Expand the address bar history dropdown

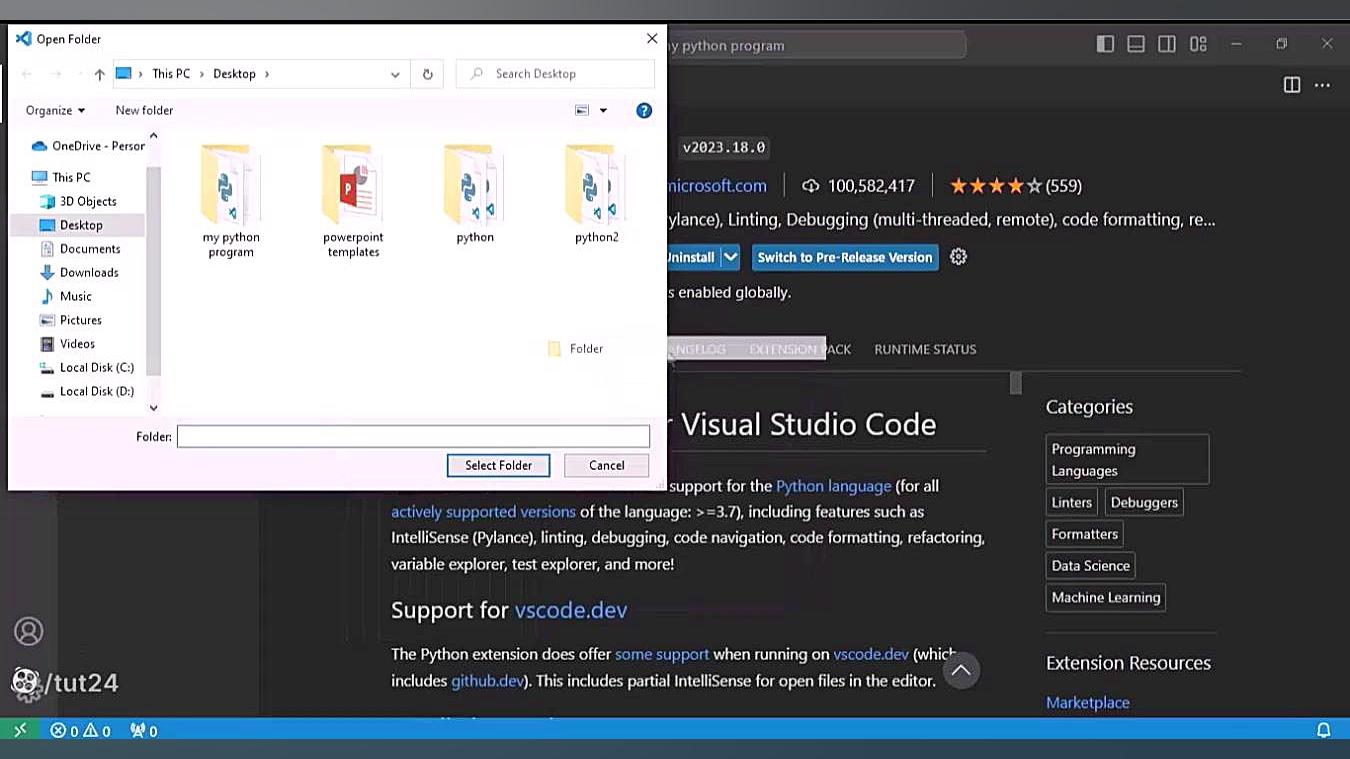(x=395, y=74)
